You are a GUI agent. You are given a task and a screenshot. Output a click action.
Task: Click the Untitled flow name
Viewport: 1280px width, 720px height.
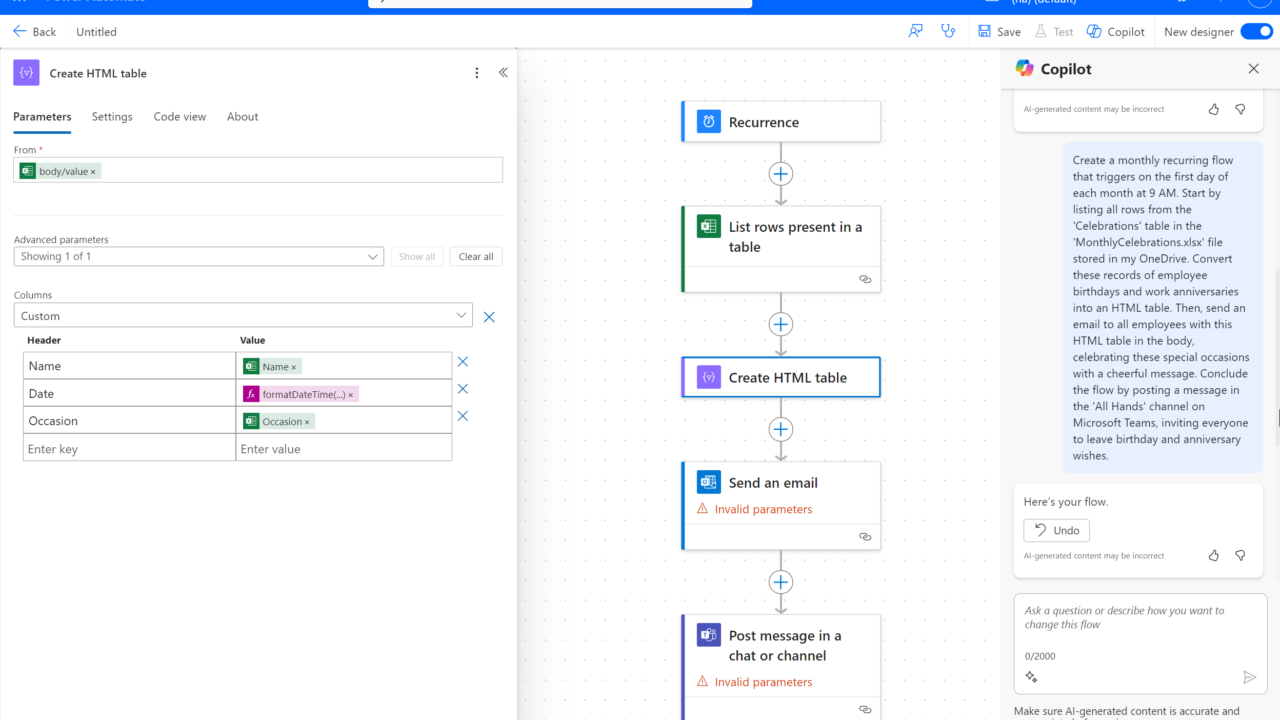pos(97,32)
